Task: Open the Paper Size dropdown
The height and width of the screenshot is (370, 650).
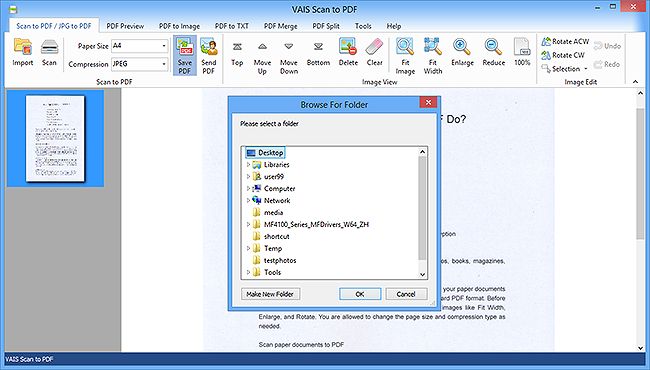Action: click(164, 46)
